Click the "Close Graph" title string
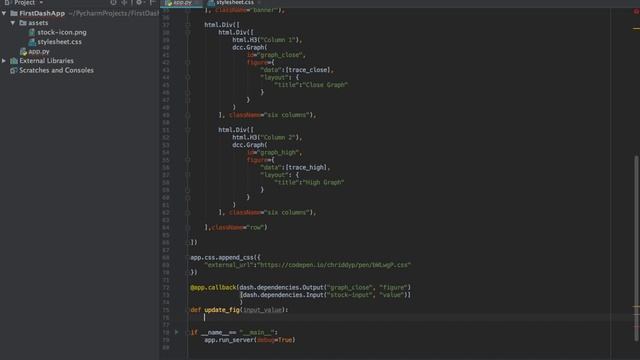 (x=326, y=85)
